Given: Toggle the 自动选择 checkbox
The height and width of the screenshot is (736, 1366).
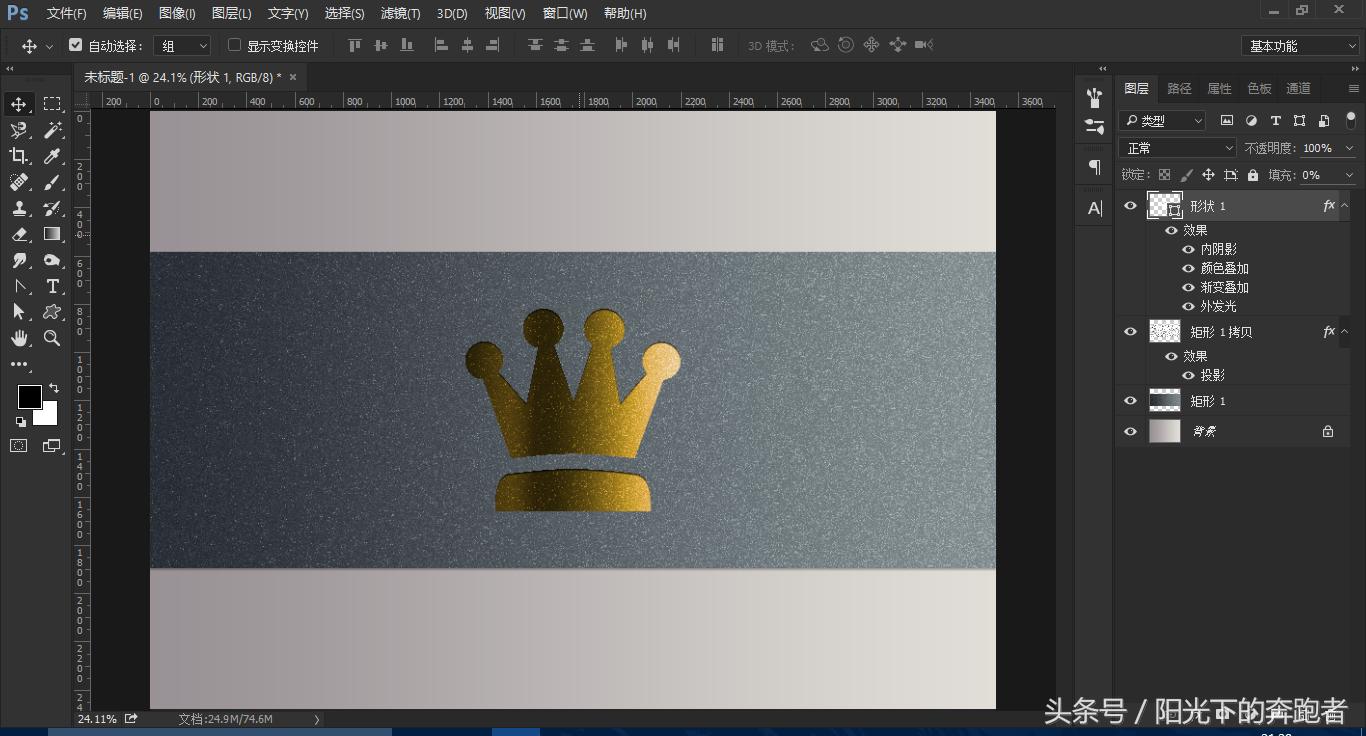Looking at the screenshot, I should click(75, 45).
